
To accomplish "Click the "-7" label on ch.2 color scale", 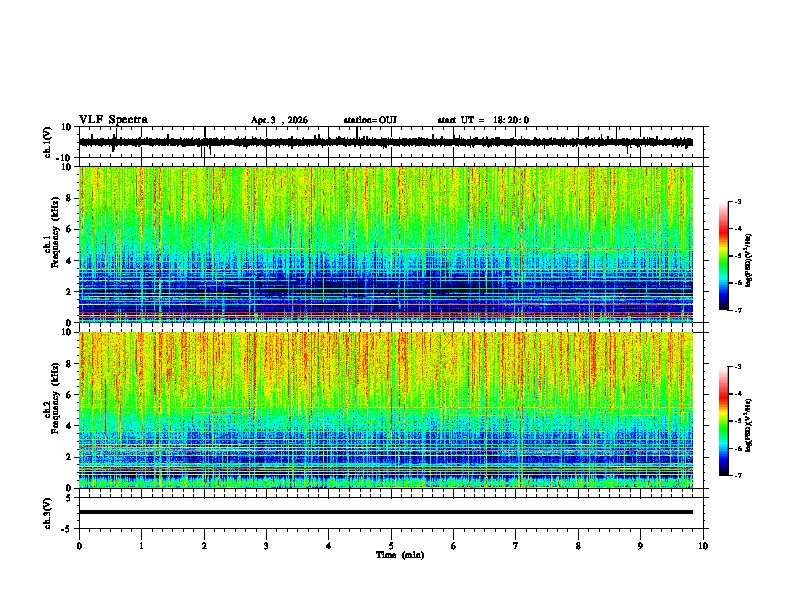I will point(737,476).
